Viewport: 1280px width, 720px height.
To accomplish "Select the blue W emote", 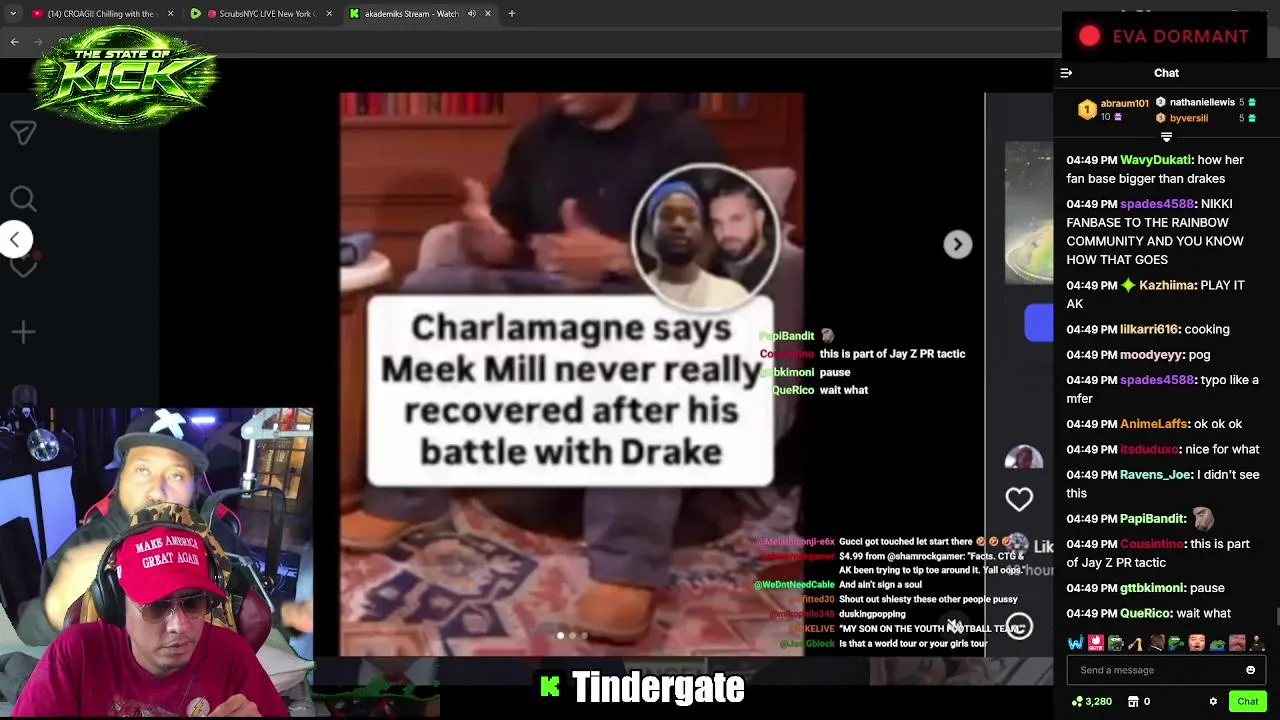I will [x=1075, y=643].
